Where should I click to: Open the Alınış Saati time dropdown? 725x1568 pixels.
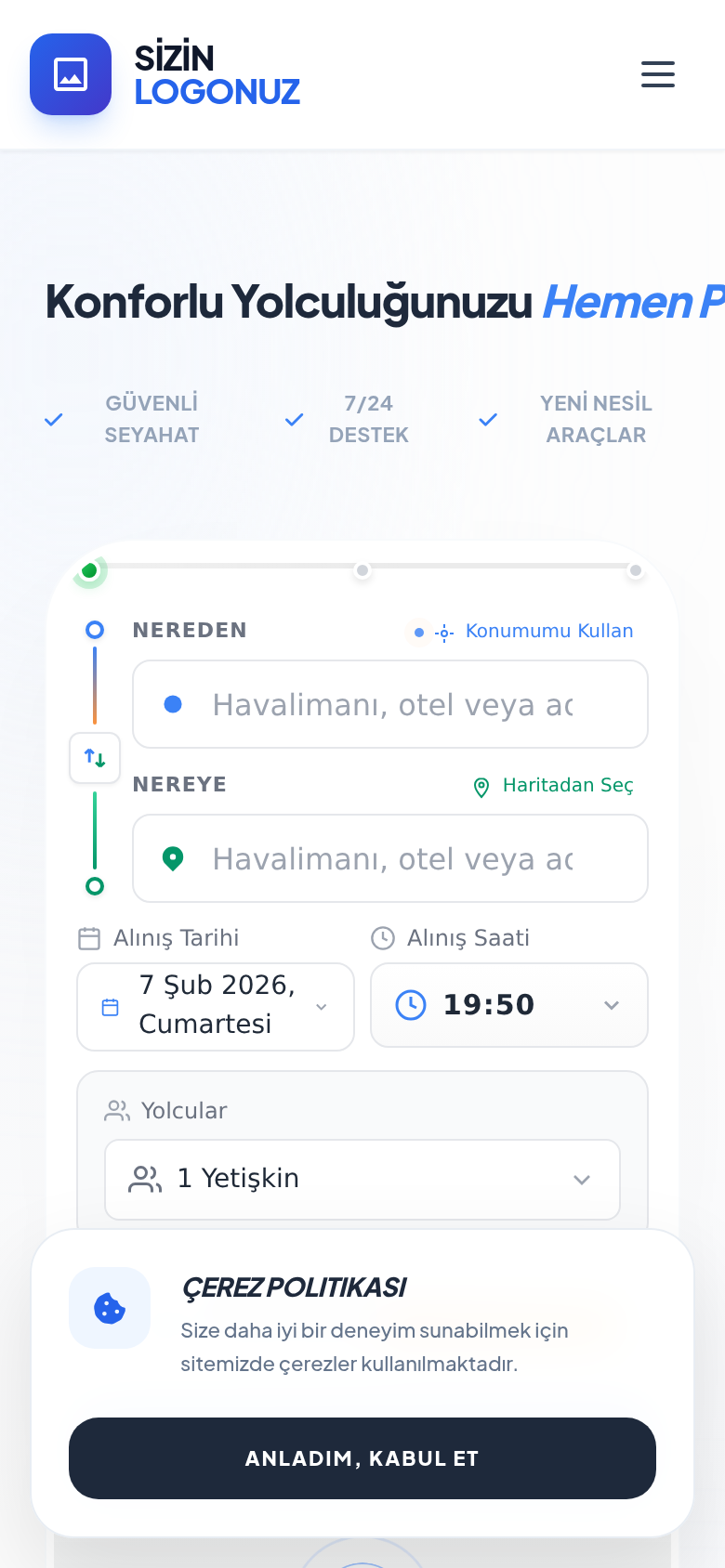pos(509,1005)
